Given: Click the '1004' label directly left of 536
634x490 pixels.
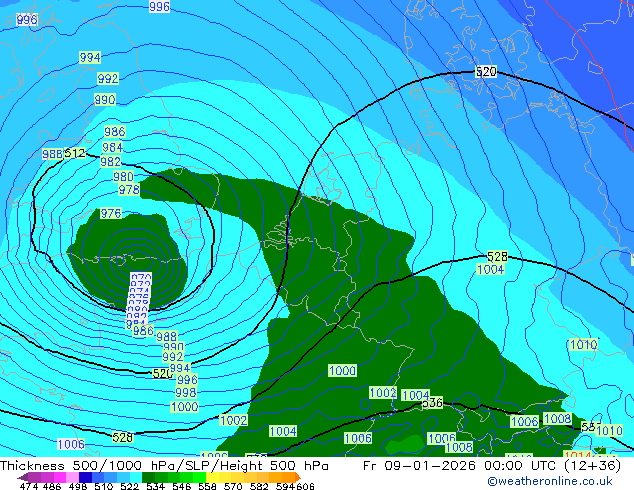Looking at the screenshot, I should click(416, 395).
